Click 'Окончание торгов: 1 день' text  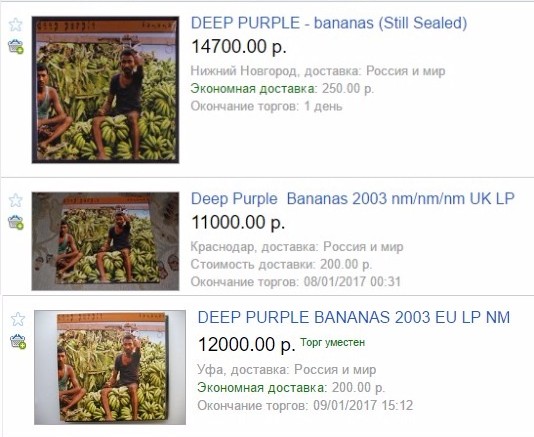pos(266,107)
